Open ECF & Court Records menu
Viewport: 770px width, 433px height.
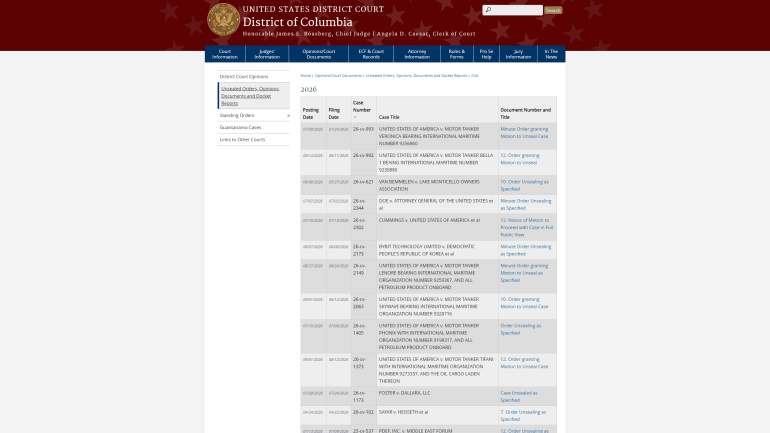point(371,54)
